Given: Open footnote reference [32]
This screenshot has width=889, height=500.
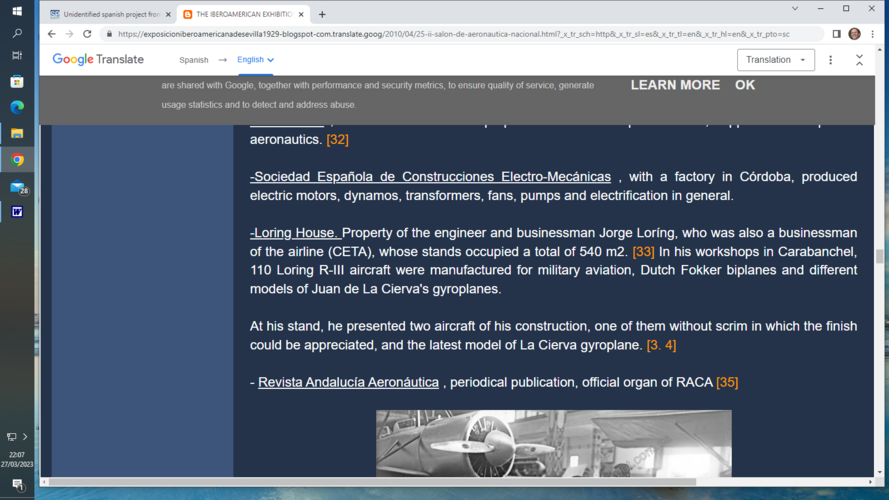Looking at the screenshot, I should click(x=337, y=139).
